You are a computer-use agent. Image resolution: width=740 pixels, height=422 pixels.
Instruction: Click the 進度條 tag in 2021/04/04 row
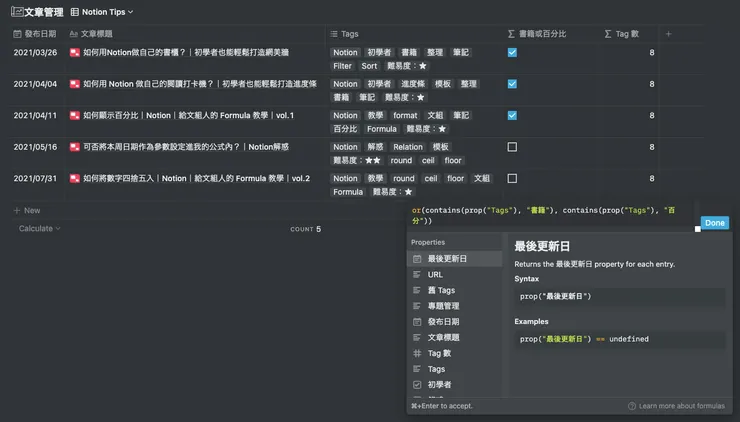413,84
